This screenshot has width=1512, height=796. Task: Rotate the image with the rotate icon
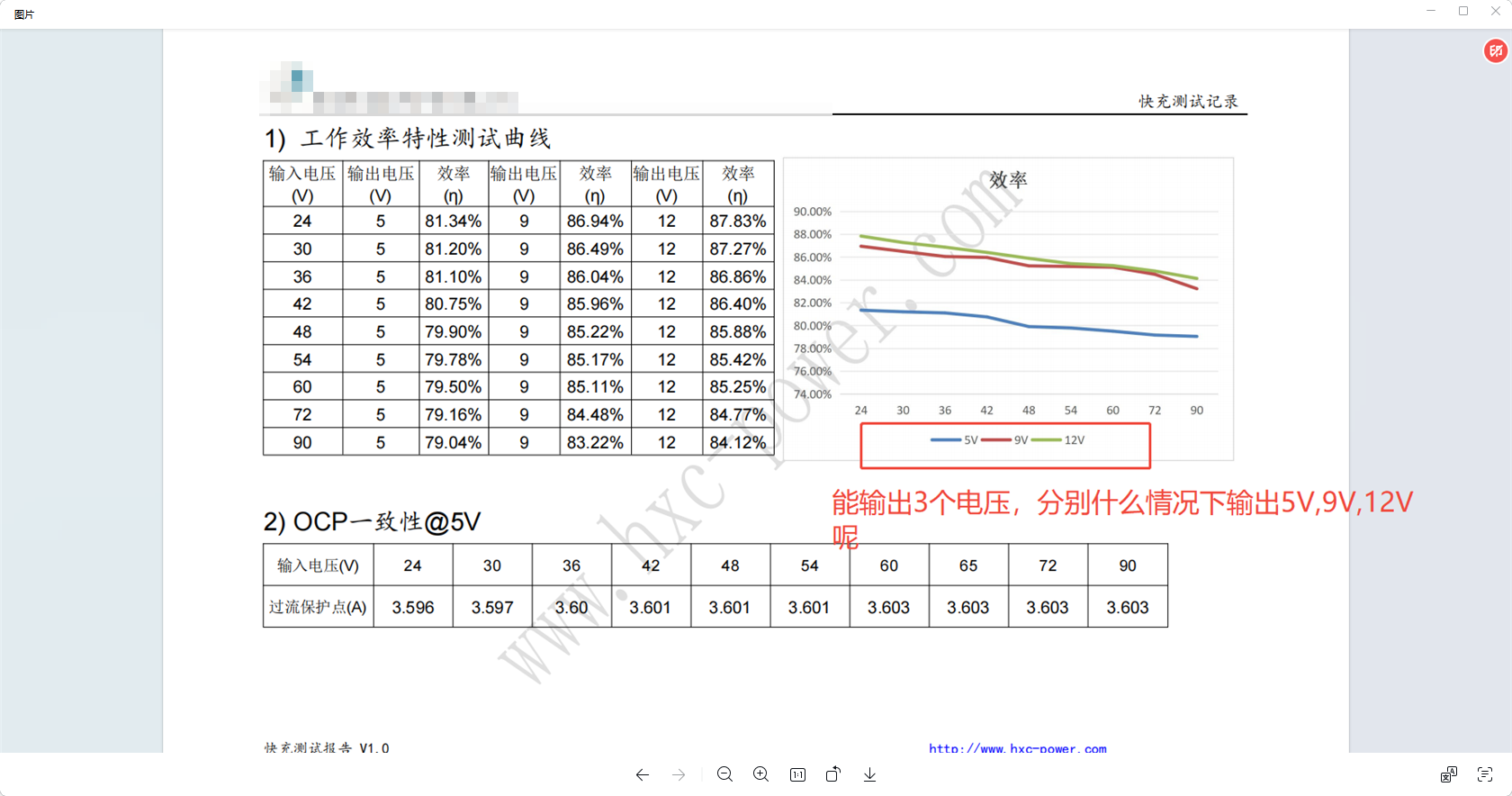pos(833,774)
